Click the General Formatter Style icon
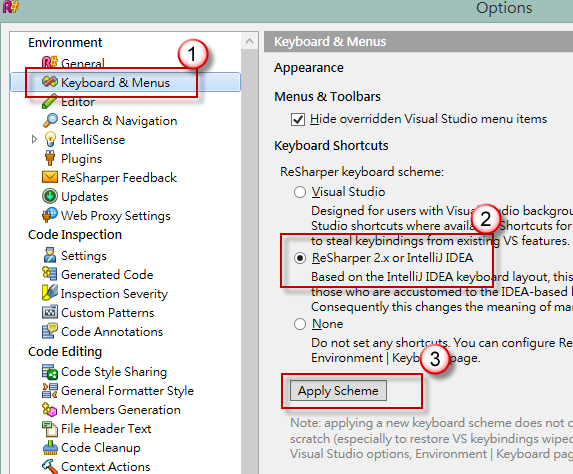The height and width of the screenshot is (474, 573). [50, 390]
